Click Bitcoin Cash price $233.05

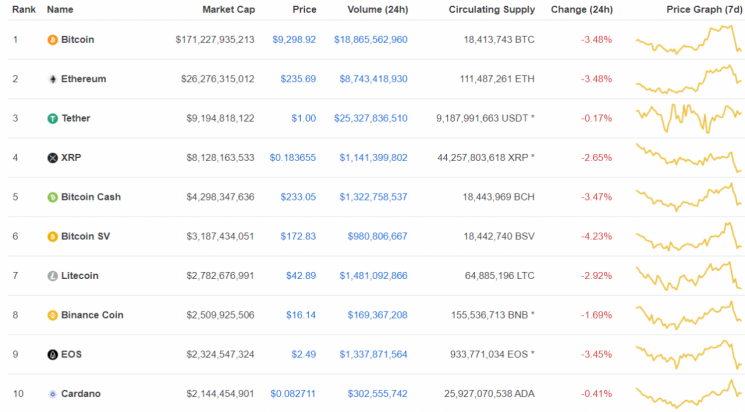(298, 197)
